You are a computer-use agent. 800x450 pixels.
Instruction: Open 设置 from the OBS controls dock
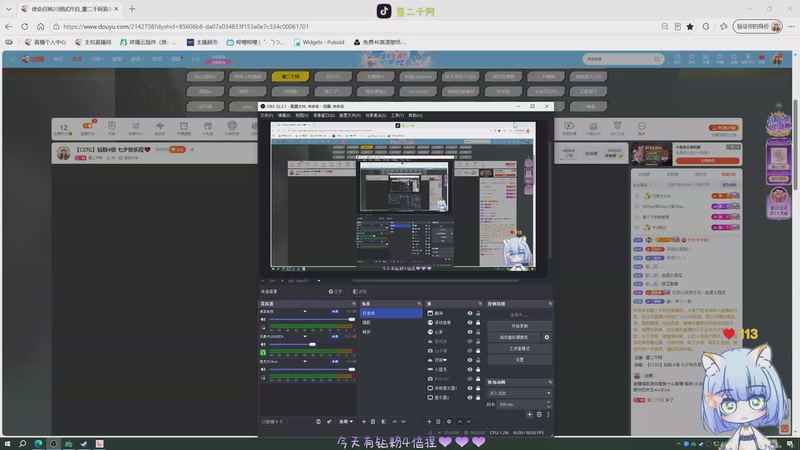pos(519,360)
